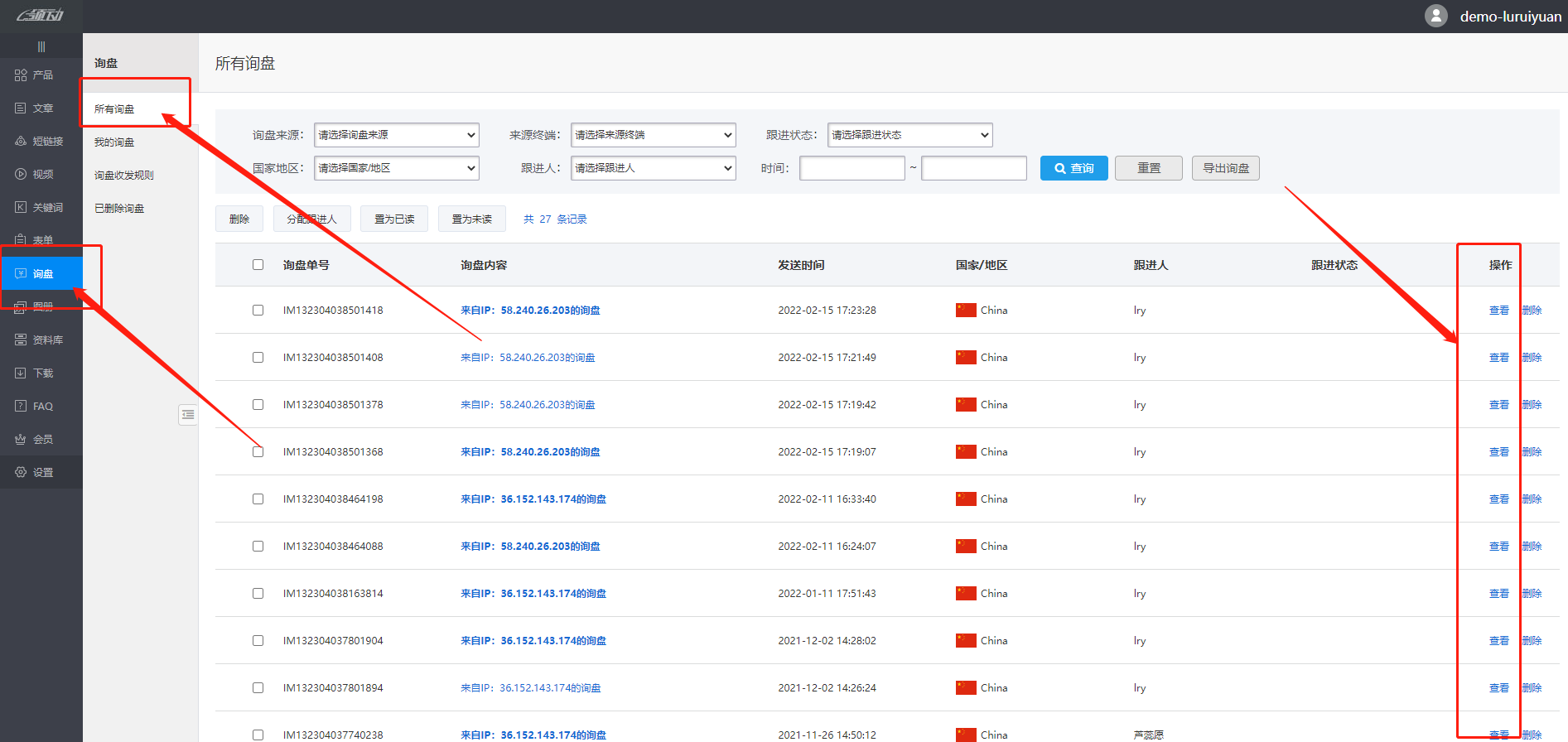This screenshot has height=742, width=1568.
Task: Go to 我的询盘 in the submenu
Action: pos(114,142)
